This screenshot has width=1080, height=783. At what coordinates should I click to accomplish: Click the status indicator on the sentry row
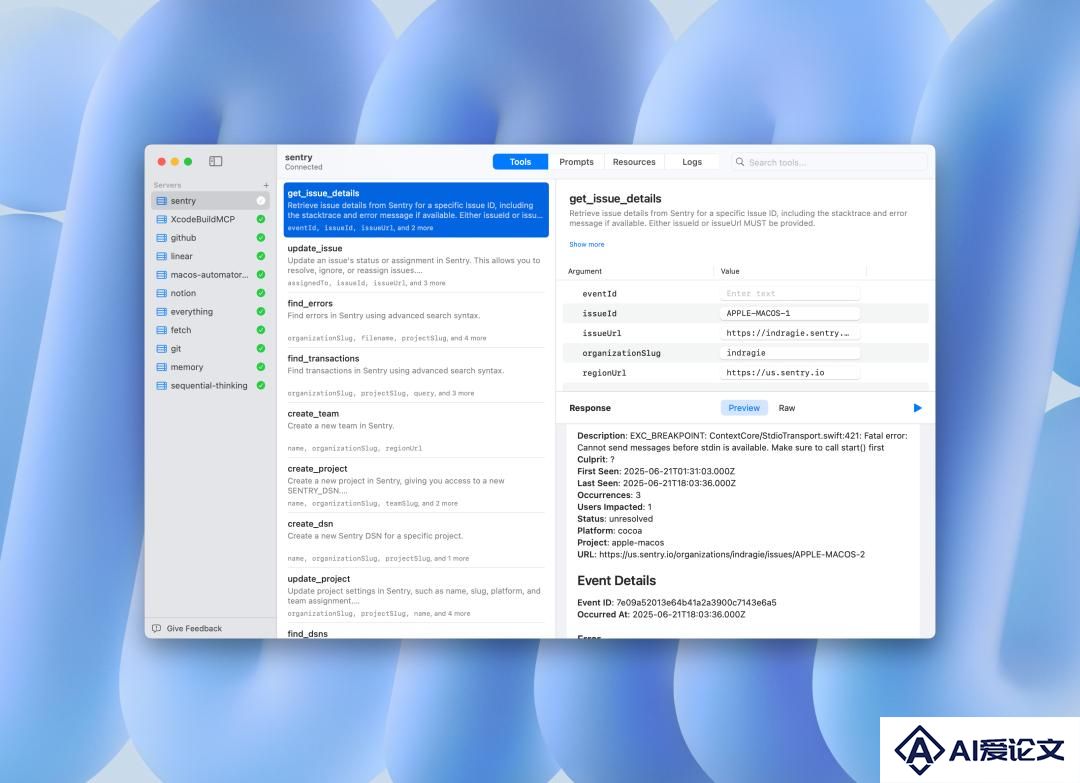(x=261, y=201)
